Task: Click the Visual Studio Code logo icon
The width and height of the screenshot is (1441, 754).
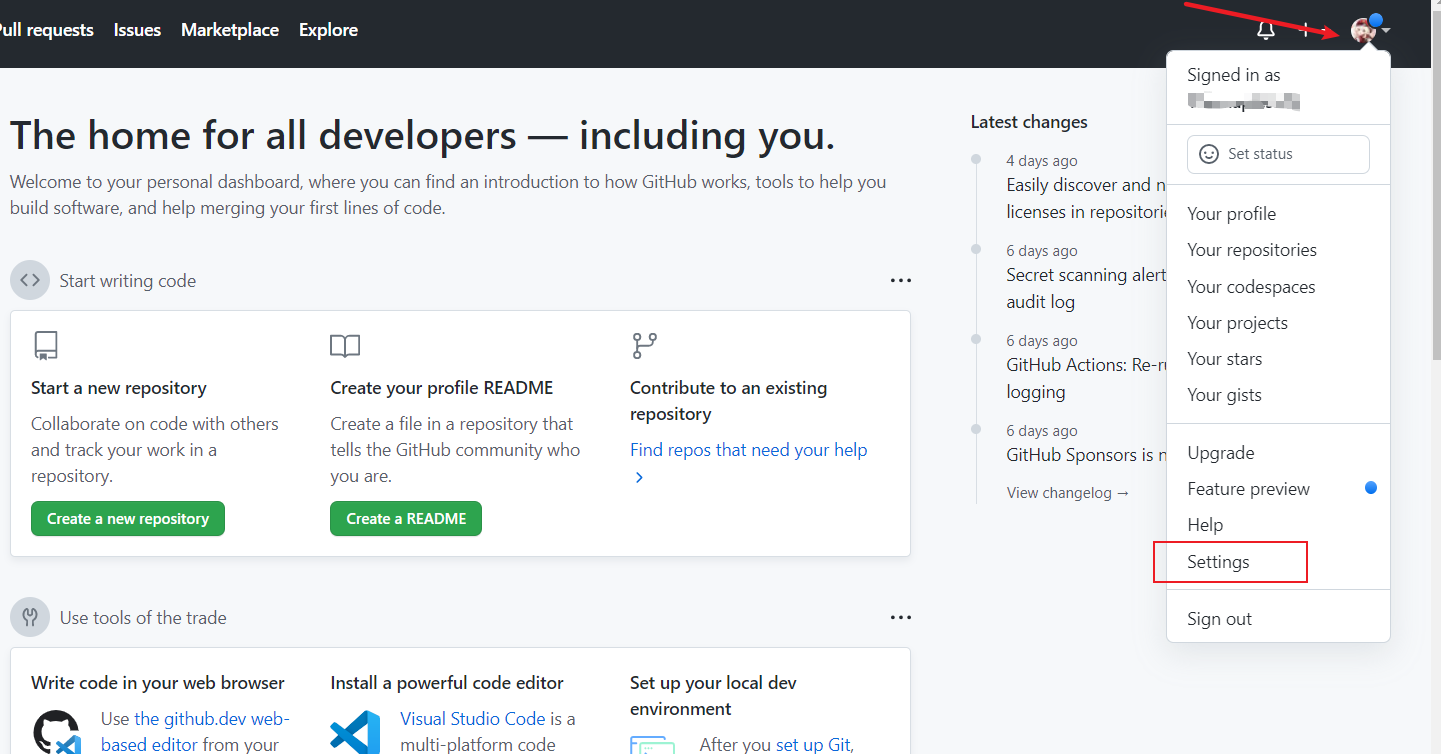Action: coord(355,733)
